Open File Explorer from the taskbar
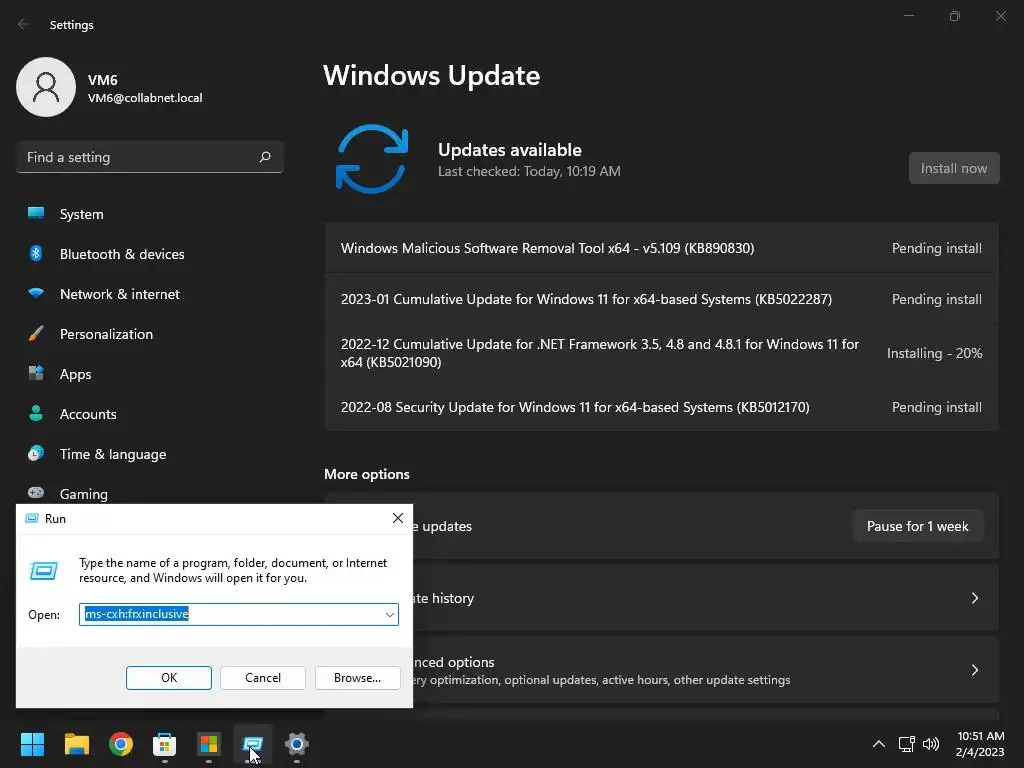This screenshot has width=1024, height=768. [76, 744]
